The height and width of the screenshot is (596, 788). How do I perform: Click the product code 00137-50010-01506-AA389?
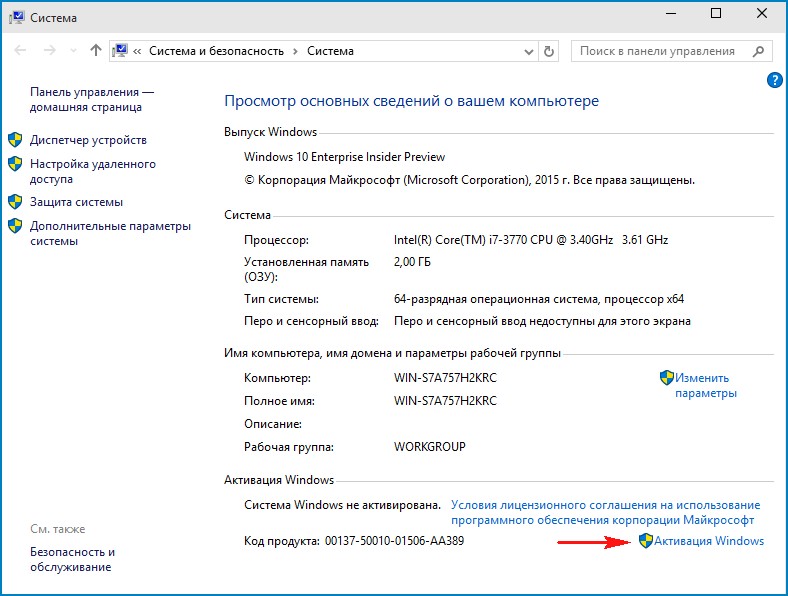click(395, 541)
